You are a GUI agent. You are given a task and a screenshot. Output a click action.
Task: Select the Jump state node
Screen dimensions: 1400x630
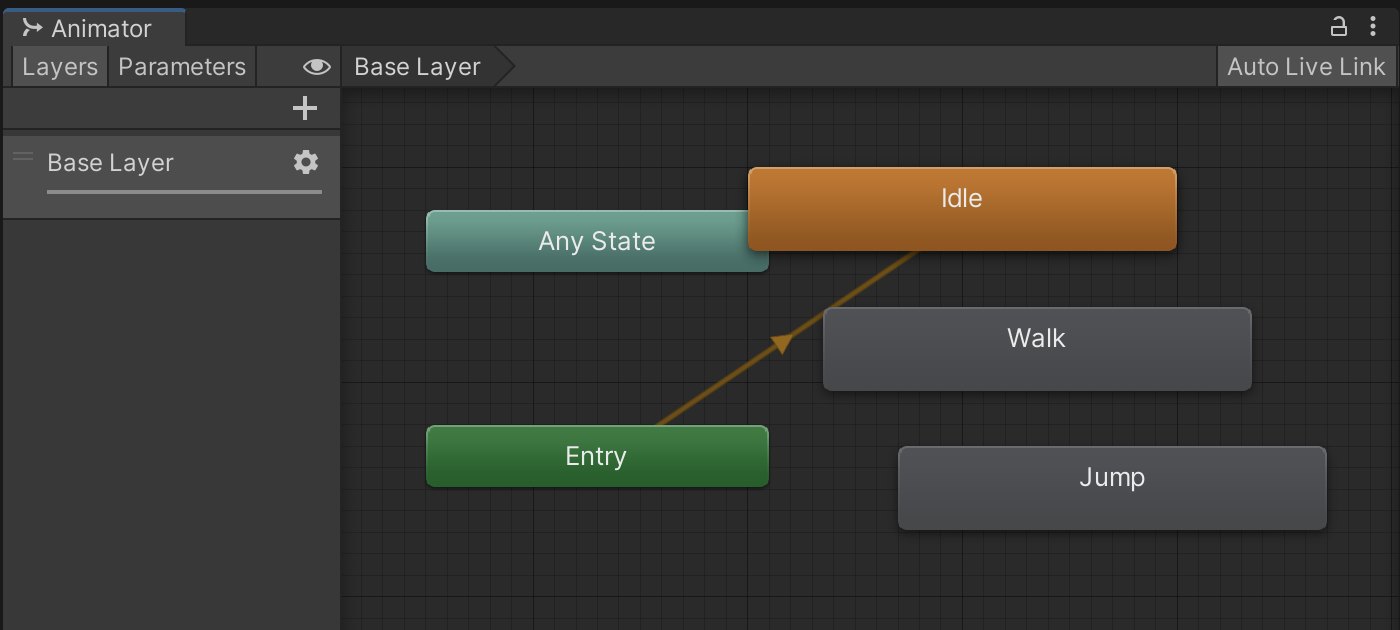1111,487
